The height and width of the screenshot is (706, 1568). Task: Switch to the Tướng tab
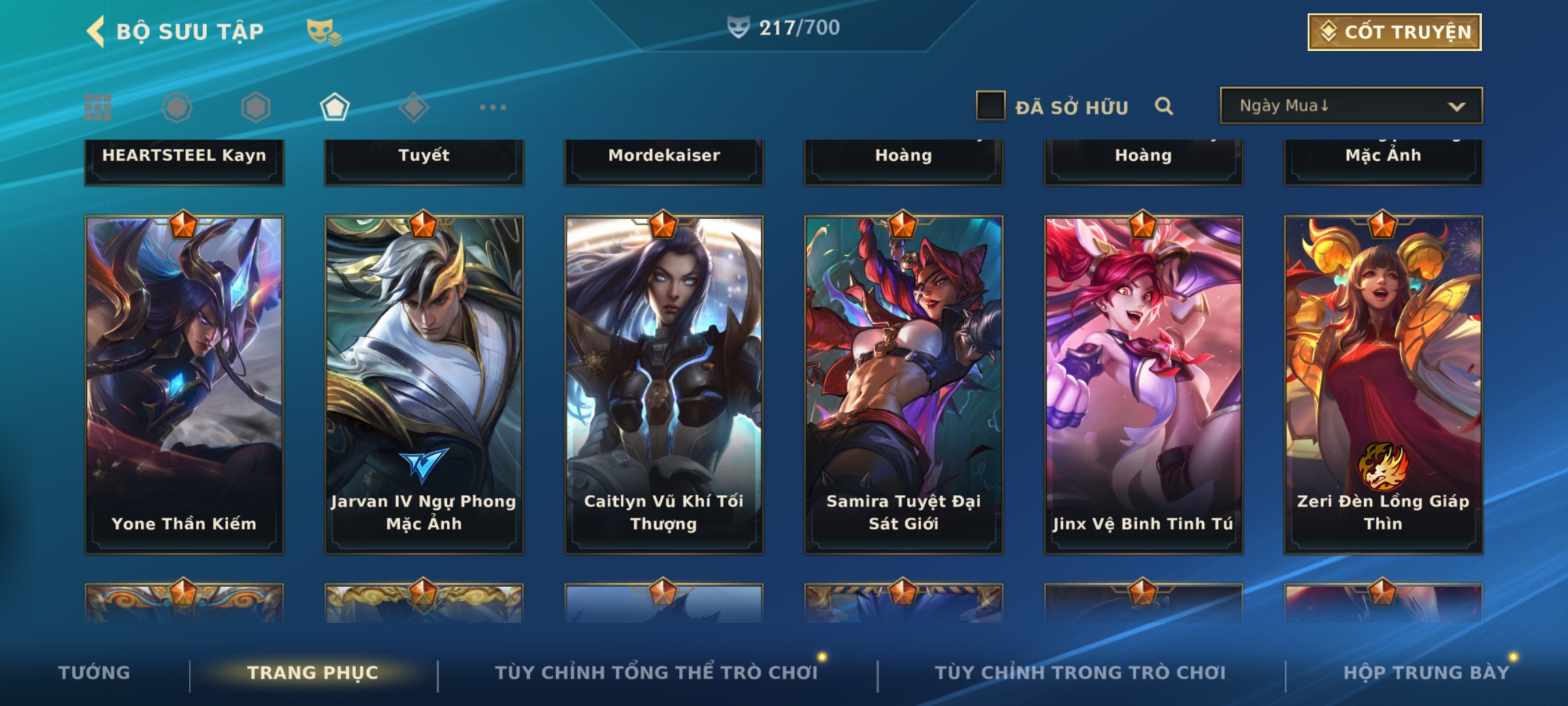point(94,673)
